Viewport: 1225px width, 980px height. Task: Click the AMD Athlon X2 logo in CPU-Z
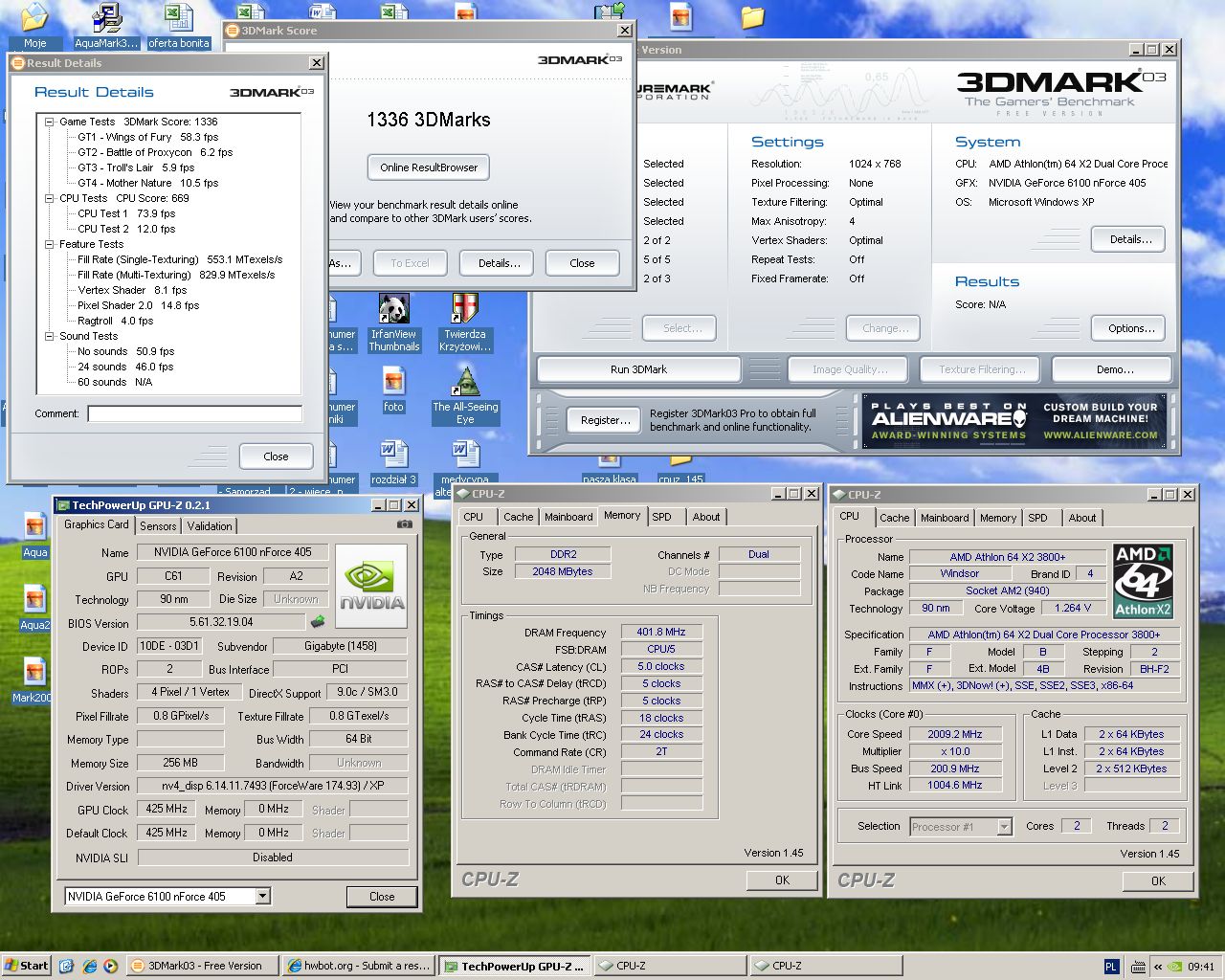click(x=1143, y=581)
